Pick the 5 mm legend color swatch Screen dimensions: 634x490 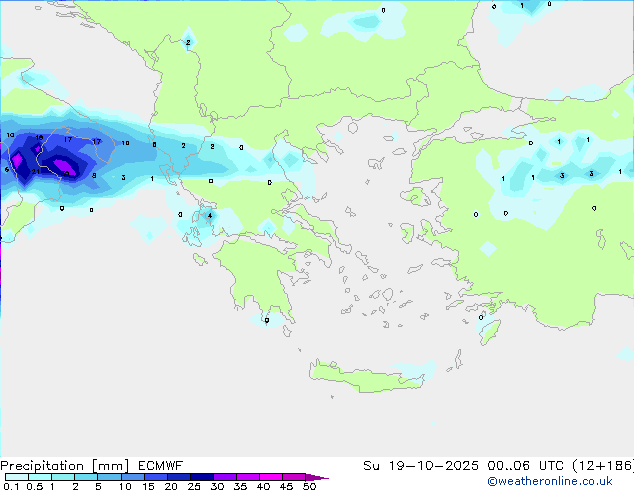109,477
